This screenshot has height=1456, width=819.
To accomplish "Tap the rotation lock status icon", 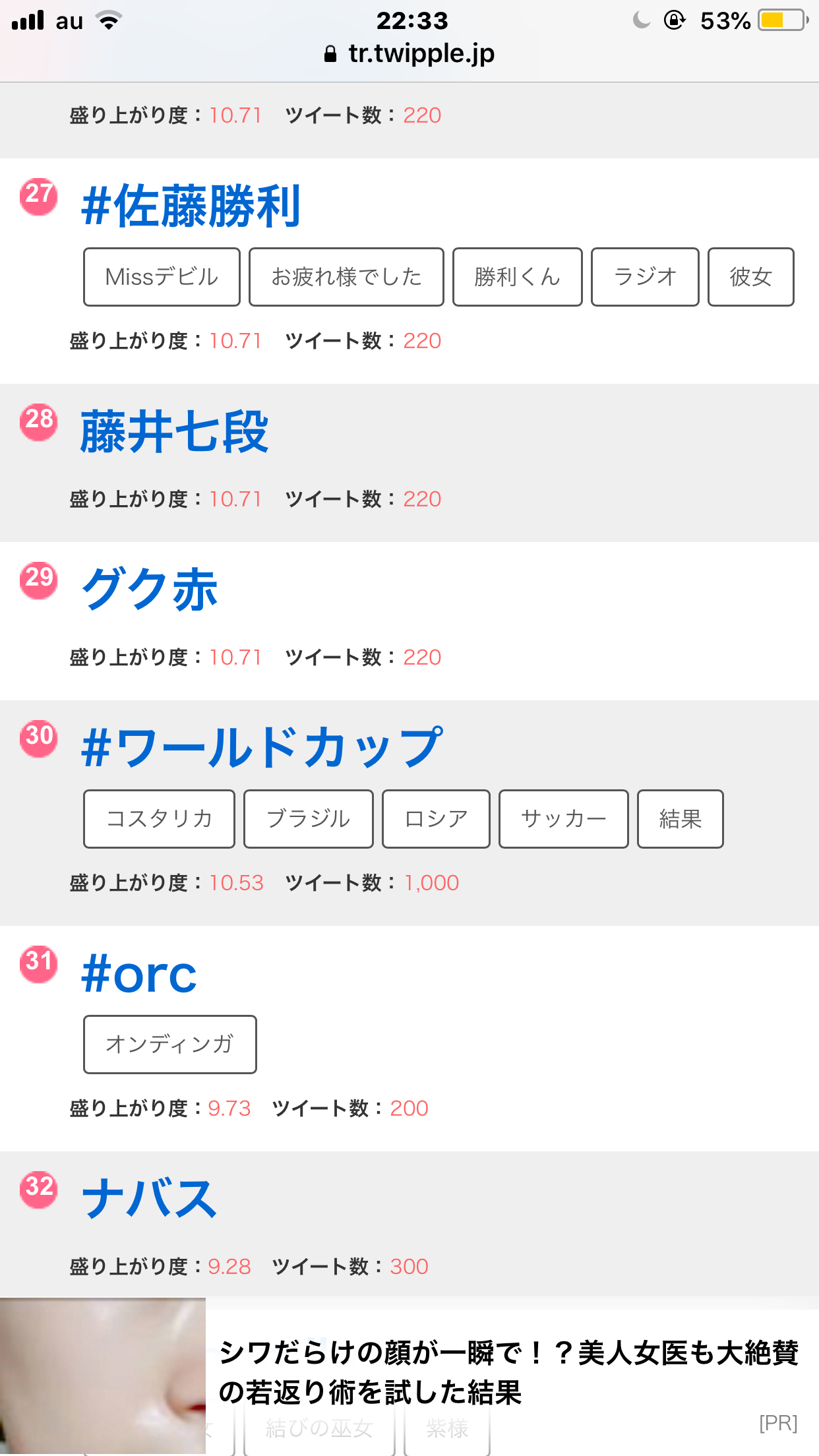I will click(674, 20).
